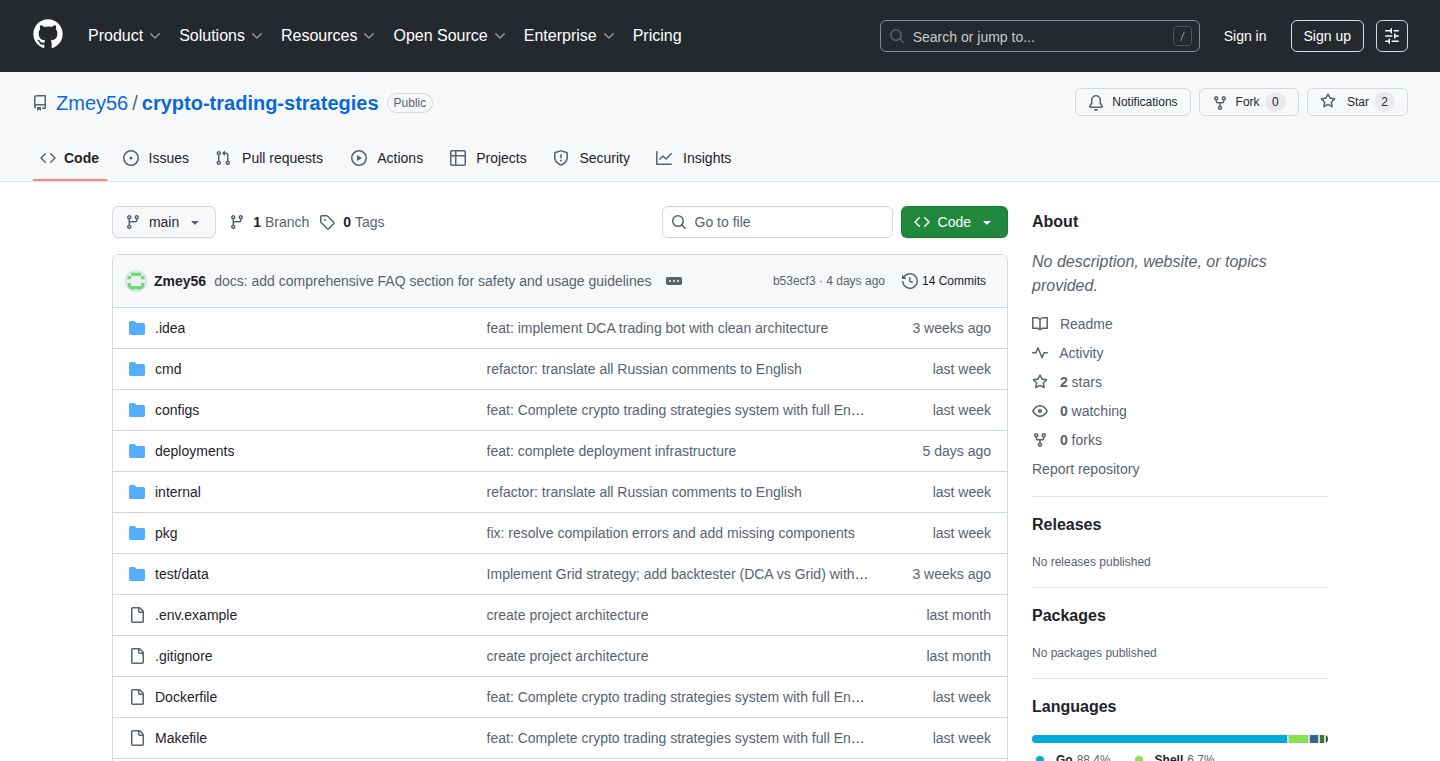This screenshot has width=1440, height=761.
Task: Open the main branch selector dropdown
Action: click(164, 222)
